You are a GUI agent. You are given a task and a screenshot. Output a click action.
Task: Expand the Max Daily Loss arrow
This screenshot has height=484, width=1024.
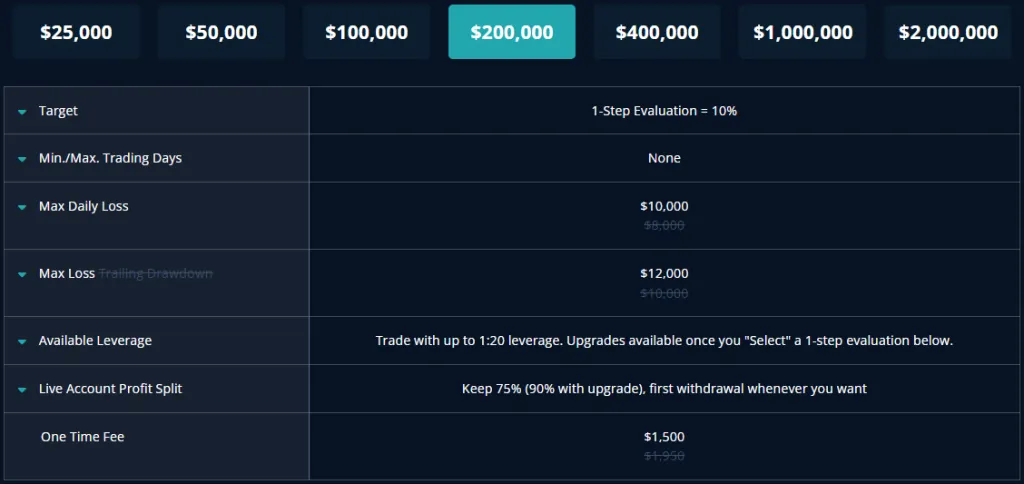[x=22, y=207]
